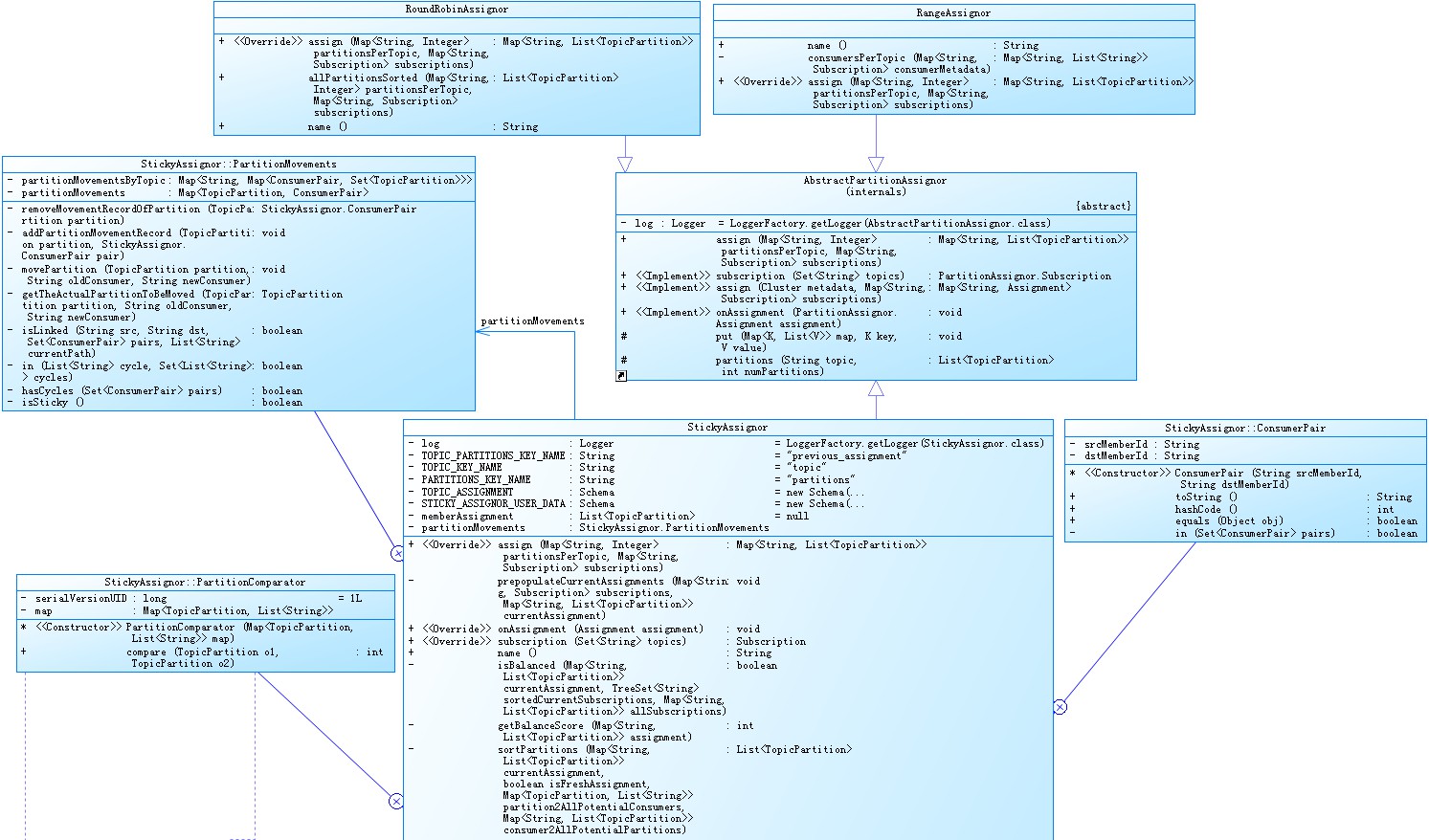The image size is (1429, 840).
Task: Select the getBalanceScore operation
Action: pyautogui.click(x=581, y=731)
